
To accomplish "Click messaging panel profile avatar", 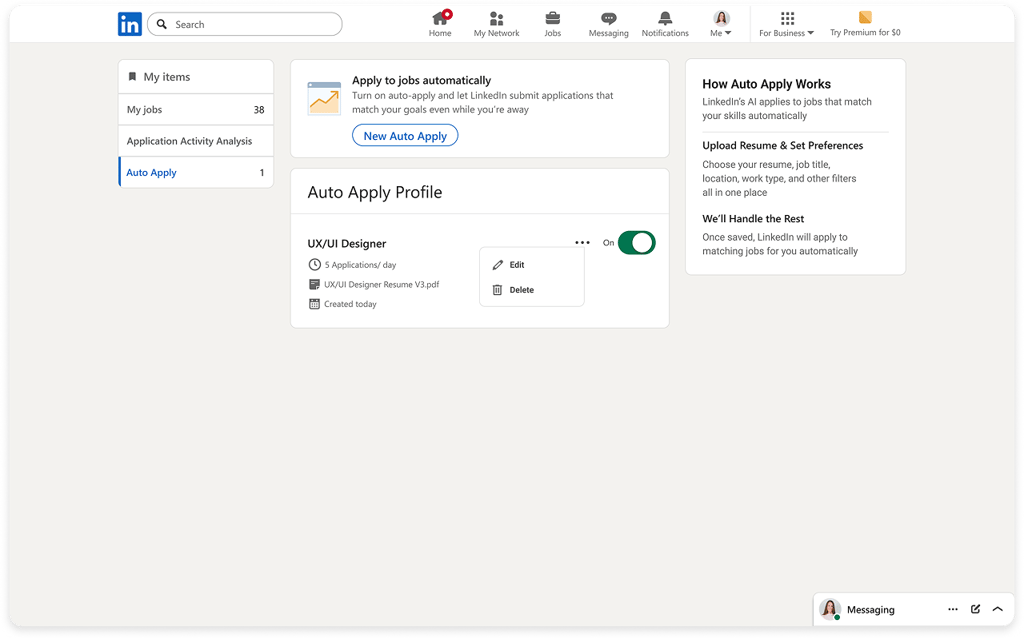I will [x=830, y=609].
